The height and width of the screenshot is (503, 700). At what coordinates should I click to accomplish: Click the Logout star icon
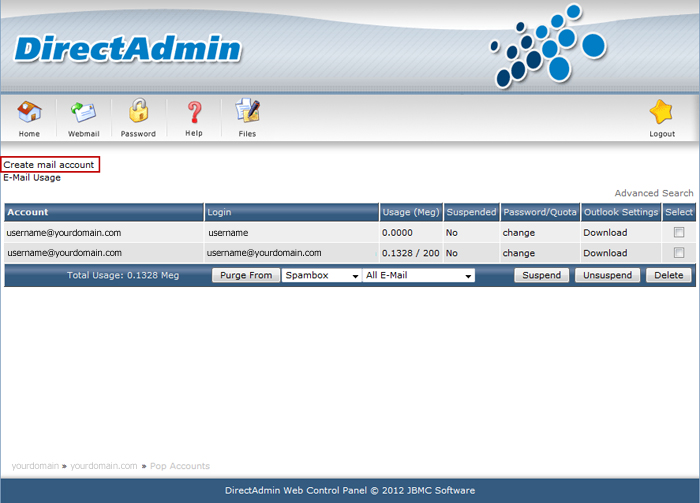point(661,112)
